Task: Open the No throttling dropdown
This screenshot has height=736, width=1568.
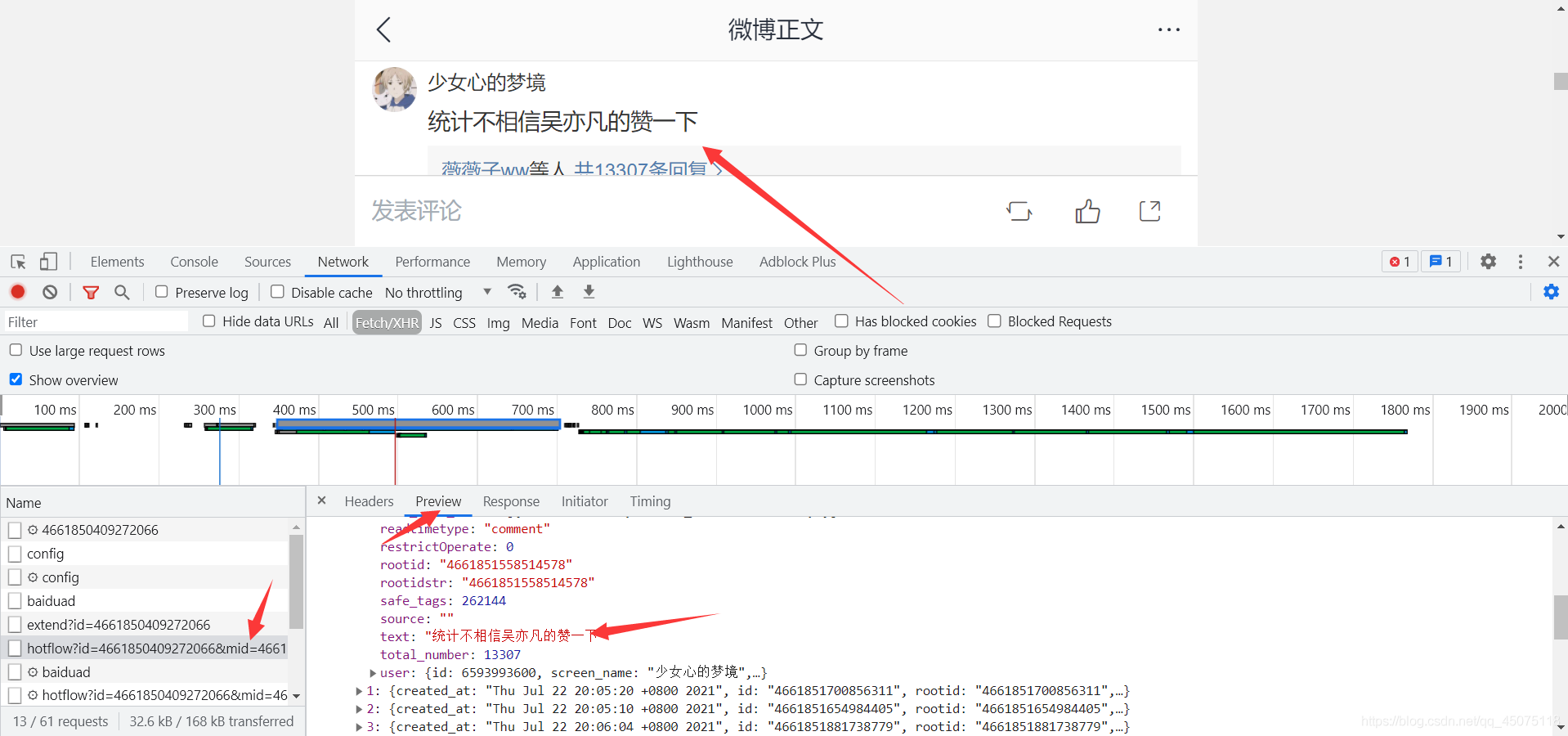Action: tap(438, 292)
